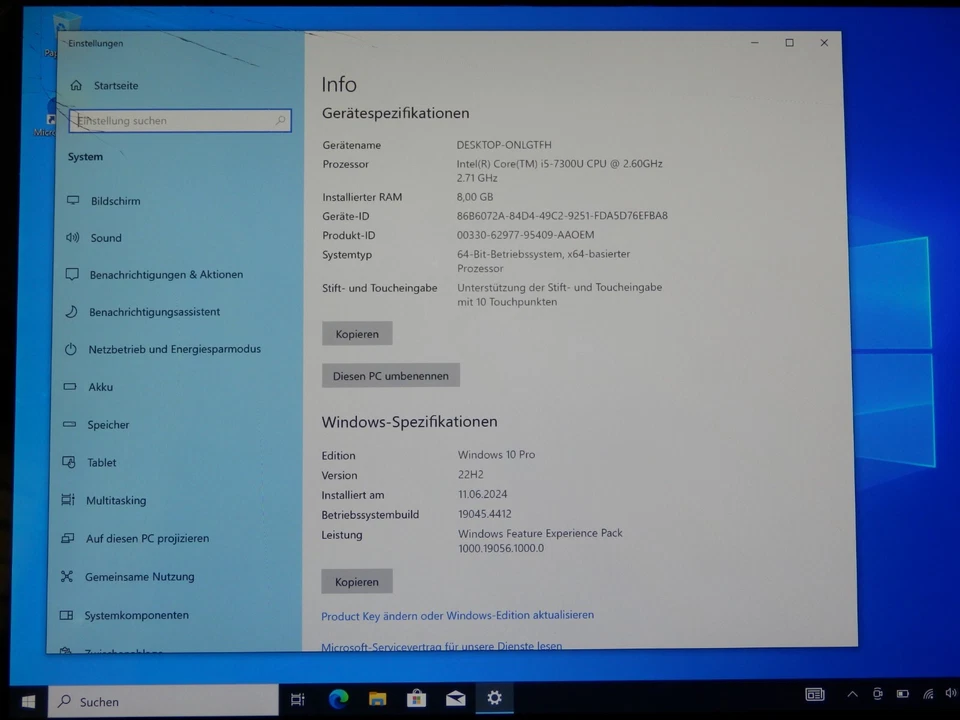Screen dimensions: 960x720
Task: Expand hidden tray icons with chevron
Action: [852, 693]
